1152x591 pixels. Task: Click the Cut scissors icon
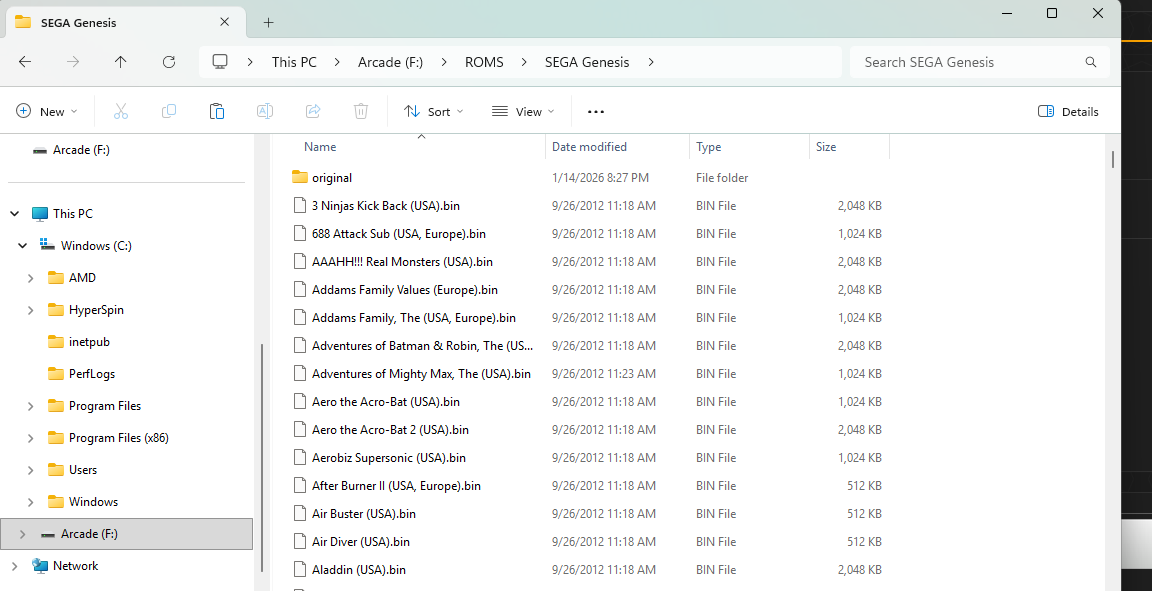tap(121, 112)
